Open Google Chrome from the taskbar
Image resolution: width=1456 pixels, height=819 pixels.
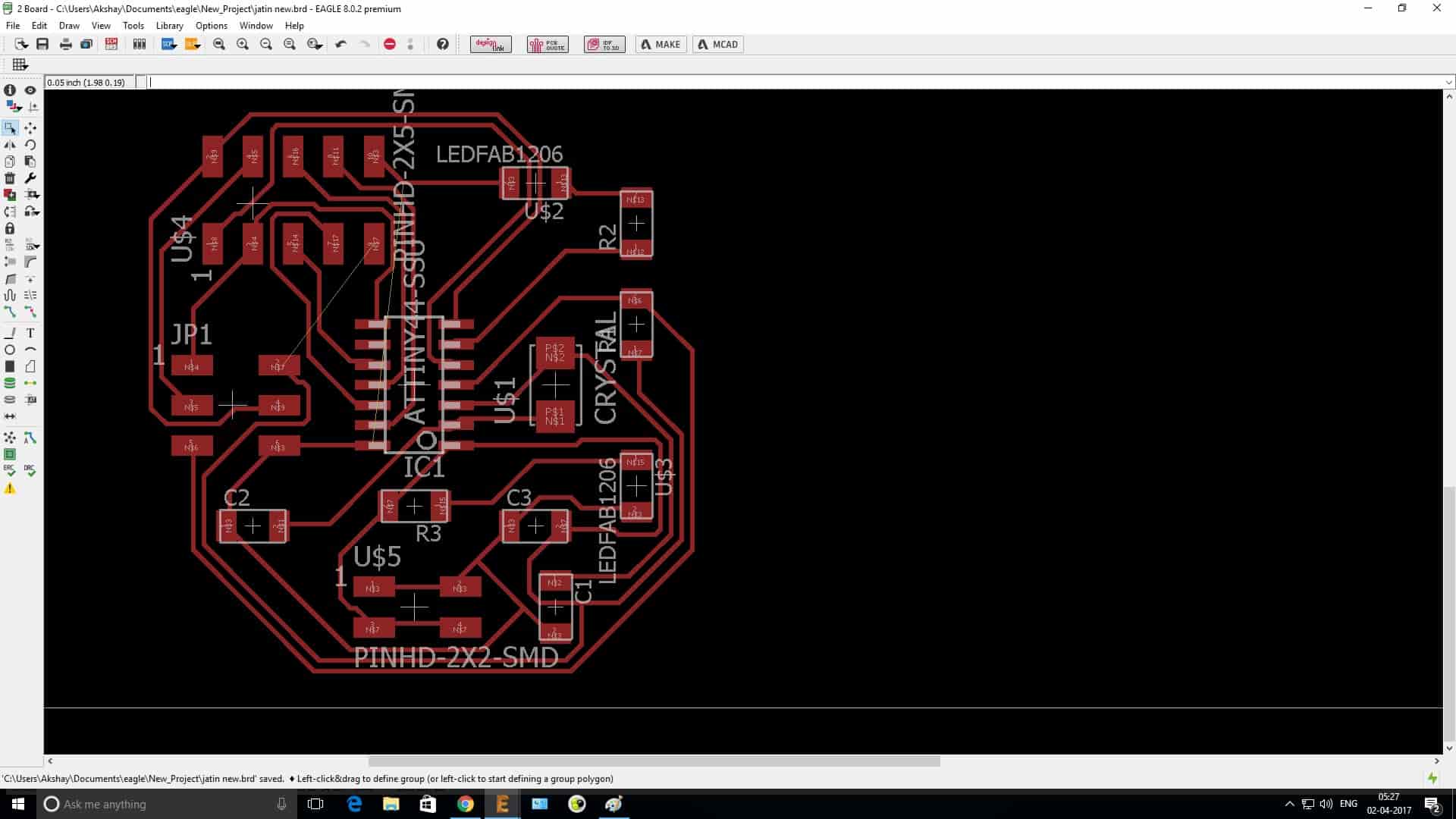tap(465, 804)
